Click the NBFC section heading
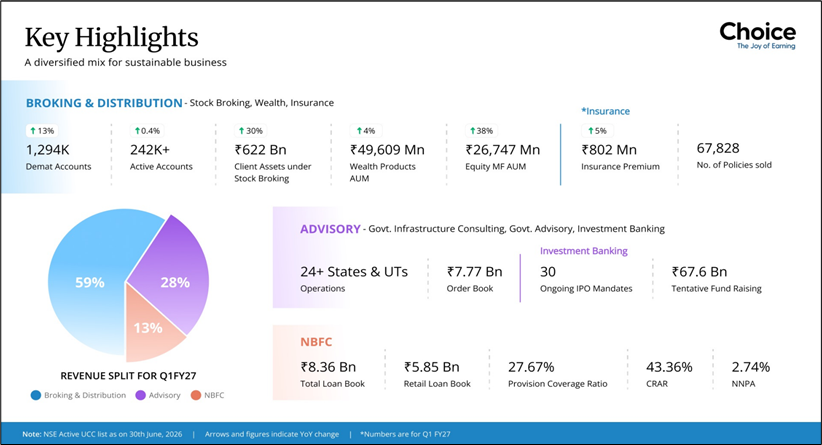 [316, 342]
